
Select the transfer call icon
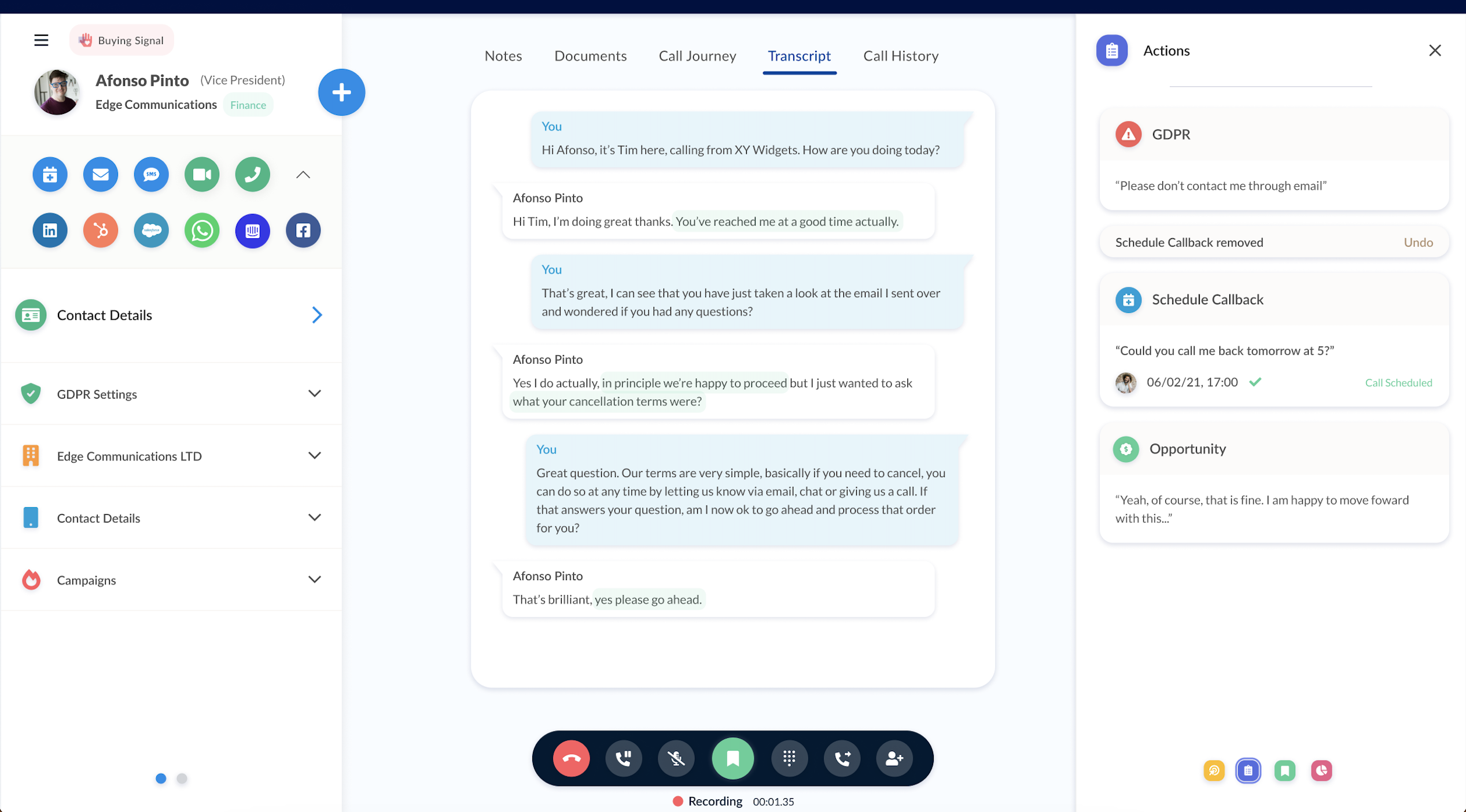click(842, 758)
